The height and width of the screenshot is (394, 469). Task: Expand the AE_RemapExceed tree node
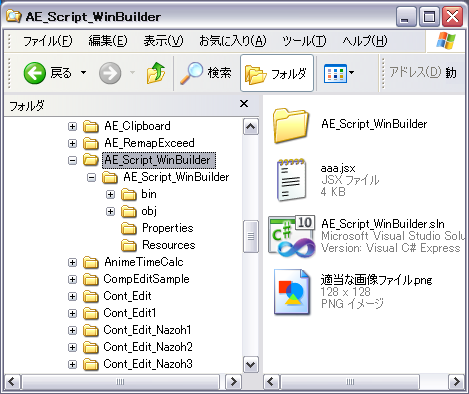pos(72,143)
